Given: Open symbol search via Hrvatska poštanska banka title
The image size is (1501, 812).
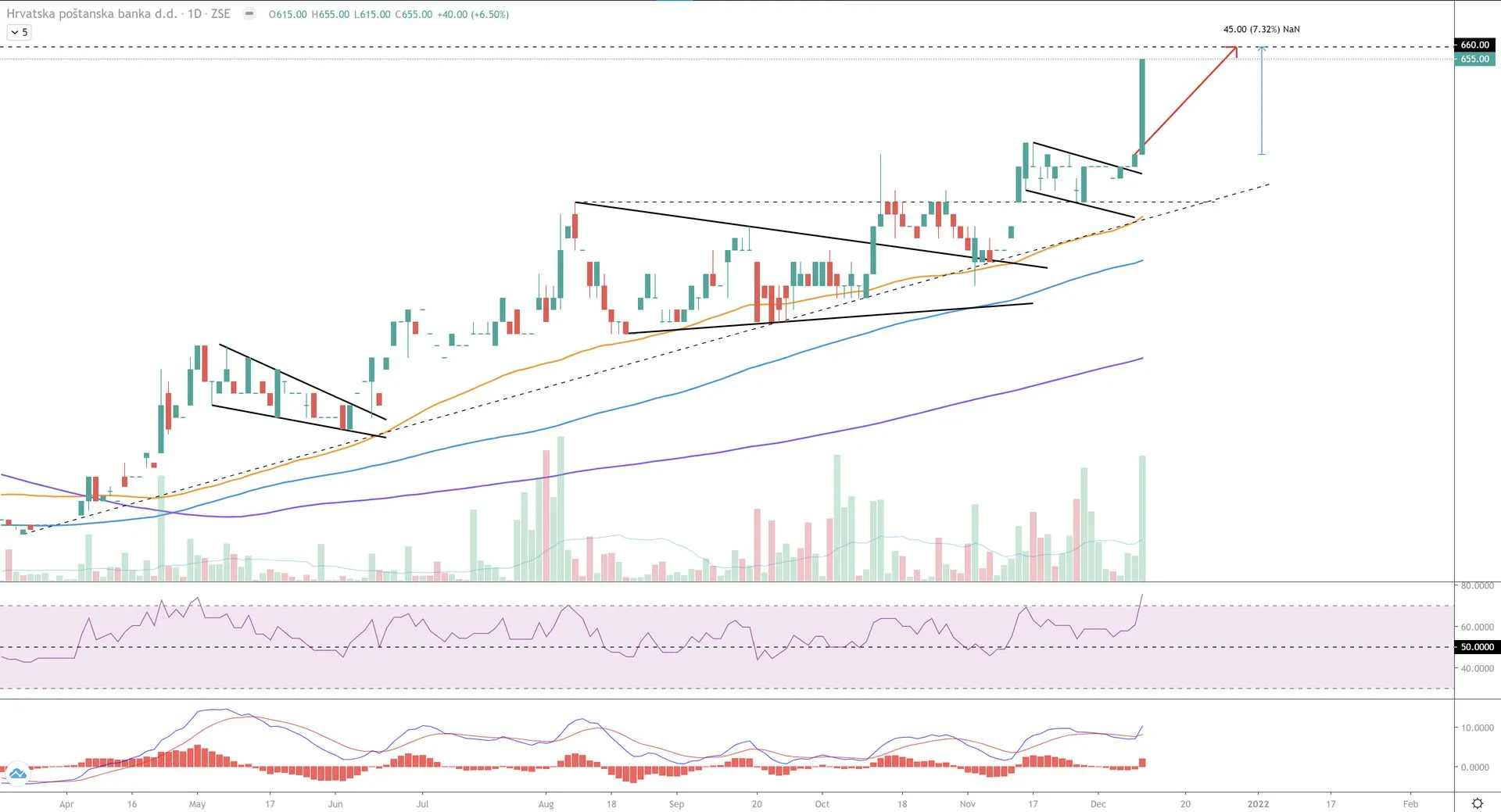Looking at the screenshot, I should pyautogui.click(x=91, y=14).
